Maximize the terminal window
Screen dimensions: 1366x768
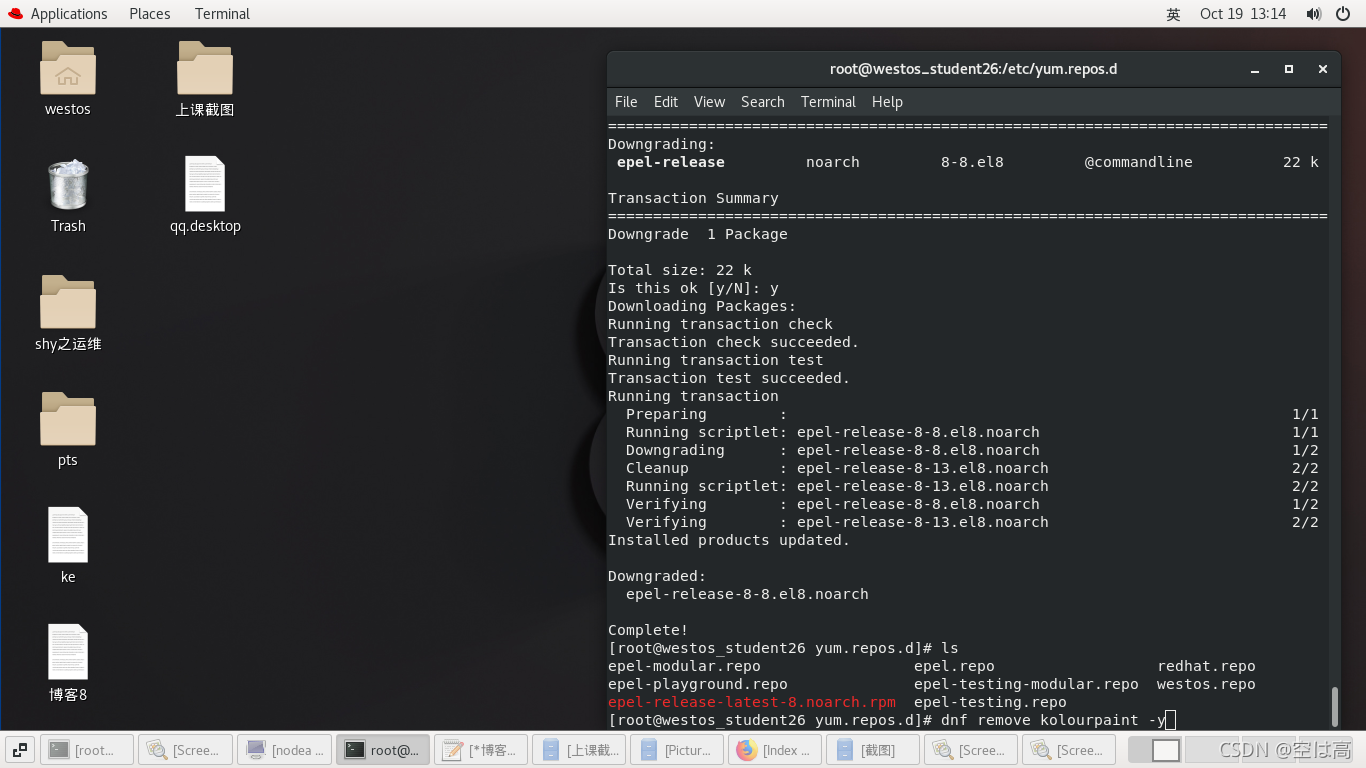click(x=1289, y=69)
